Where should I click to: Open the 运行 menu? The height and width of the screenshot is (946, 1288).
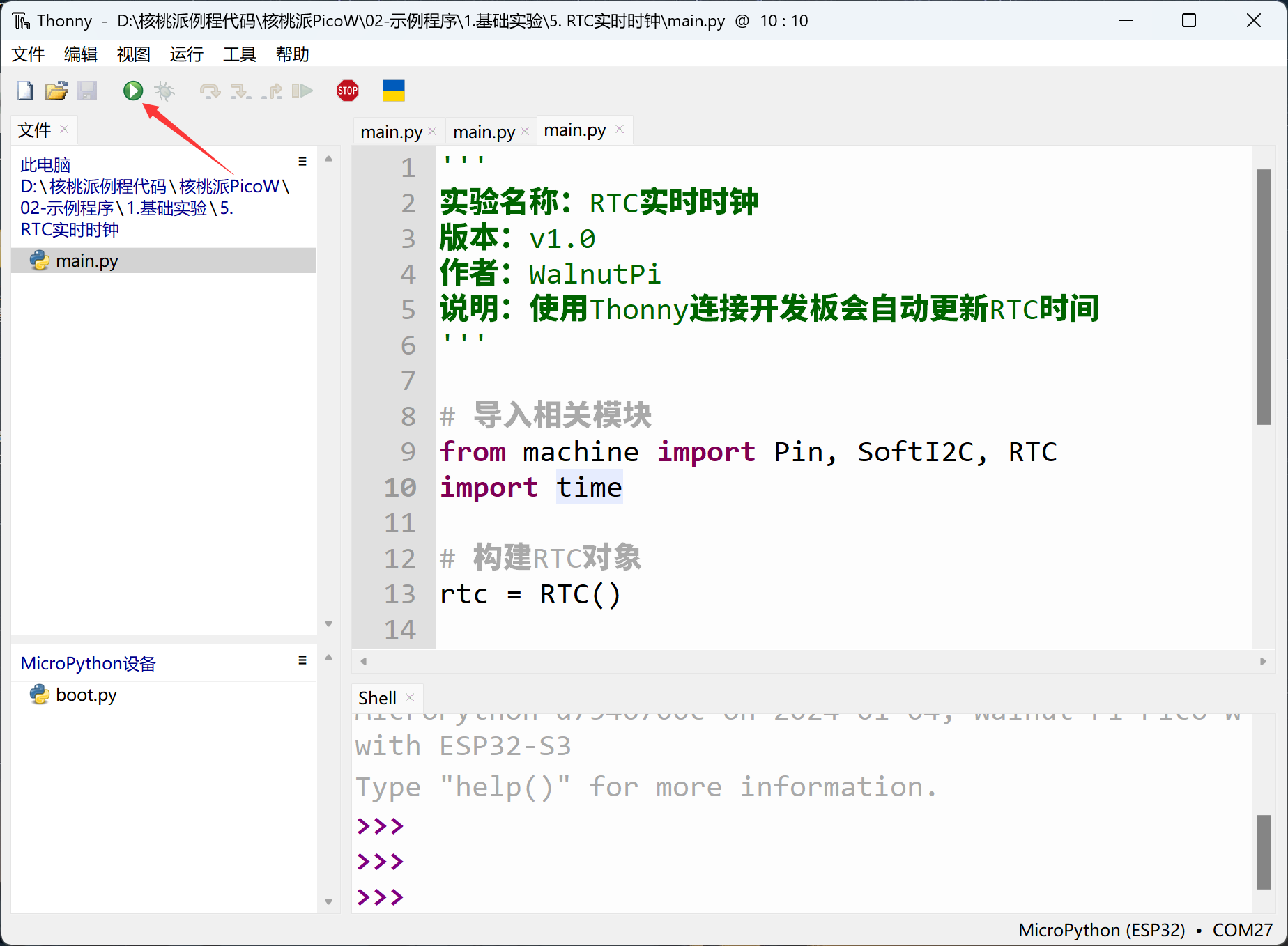(186, 54)
